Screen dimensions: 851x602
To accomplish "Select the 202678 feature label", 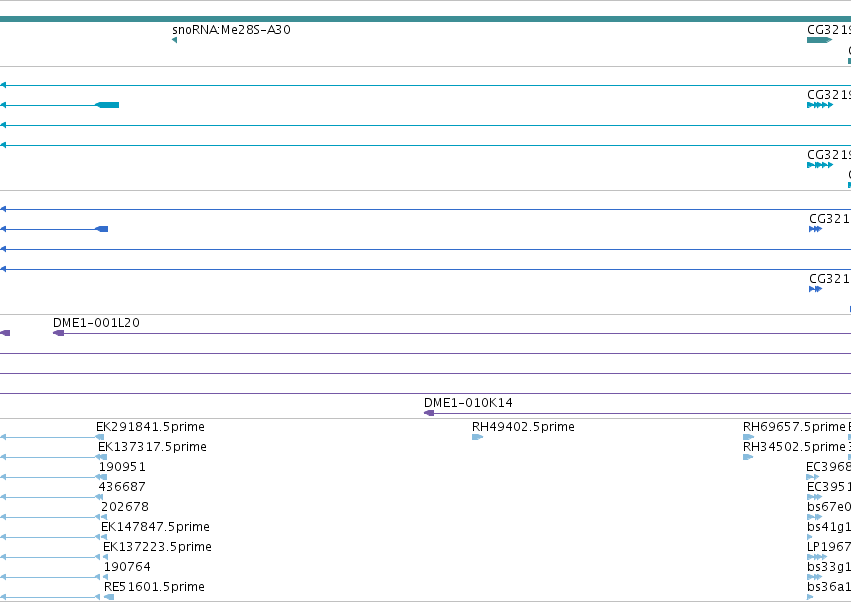I will click(125, 507).
